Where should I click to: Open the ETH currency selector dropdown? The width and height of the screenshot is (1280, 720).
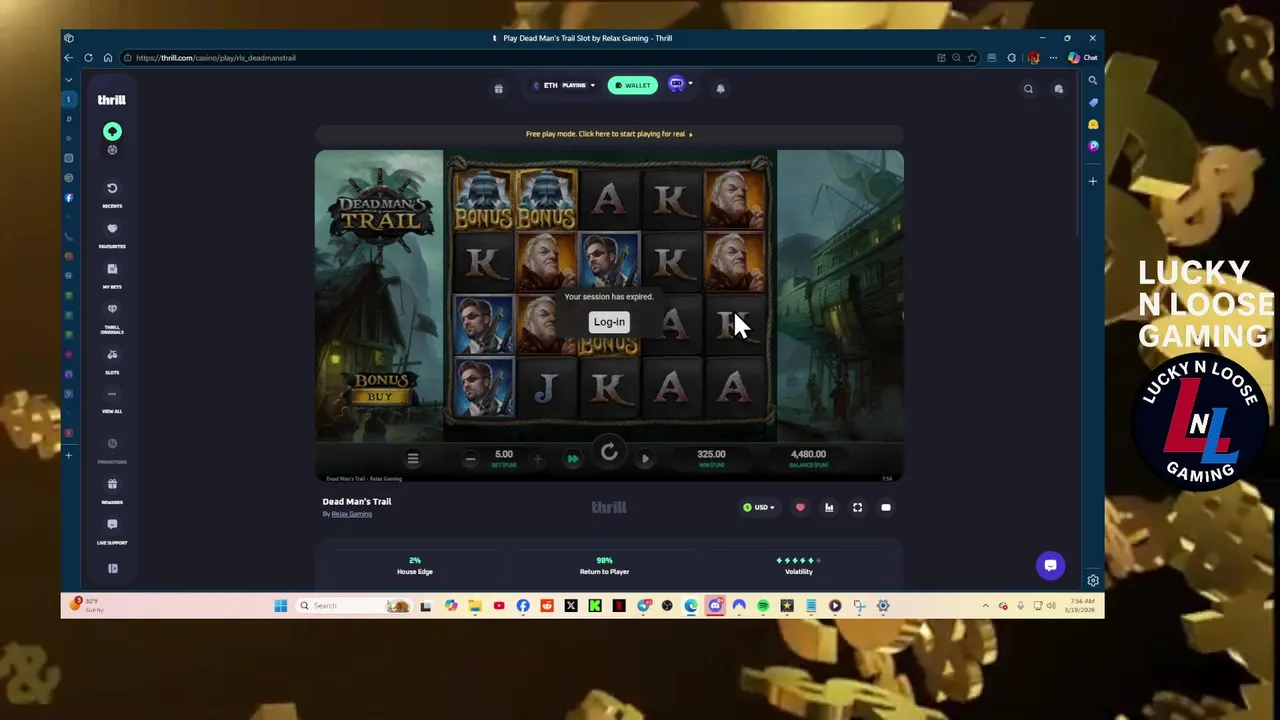pos(563,85)
